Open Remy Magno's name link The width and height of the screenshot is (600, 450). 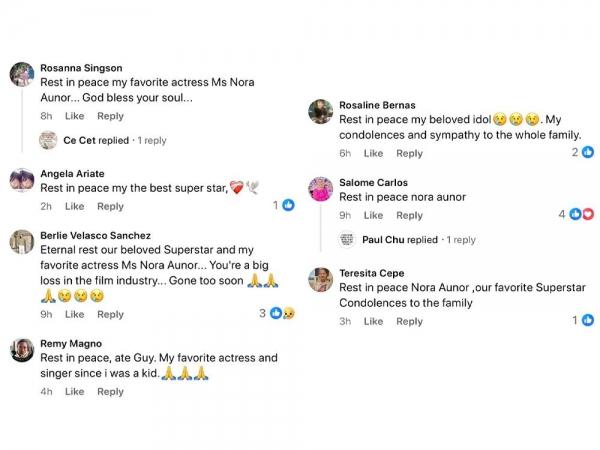pos(70,343)
